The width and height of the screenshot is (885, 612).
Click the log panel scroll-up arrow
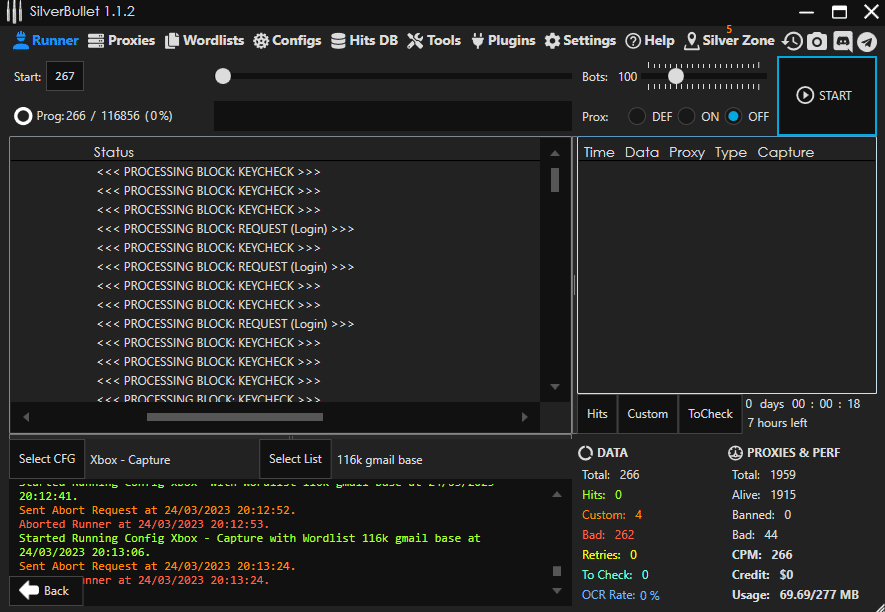coord(557,494)
